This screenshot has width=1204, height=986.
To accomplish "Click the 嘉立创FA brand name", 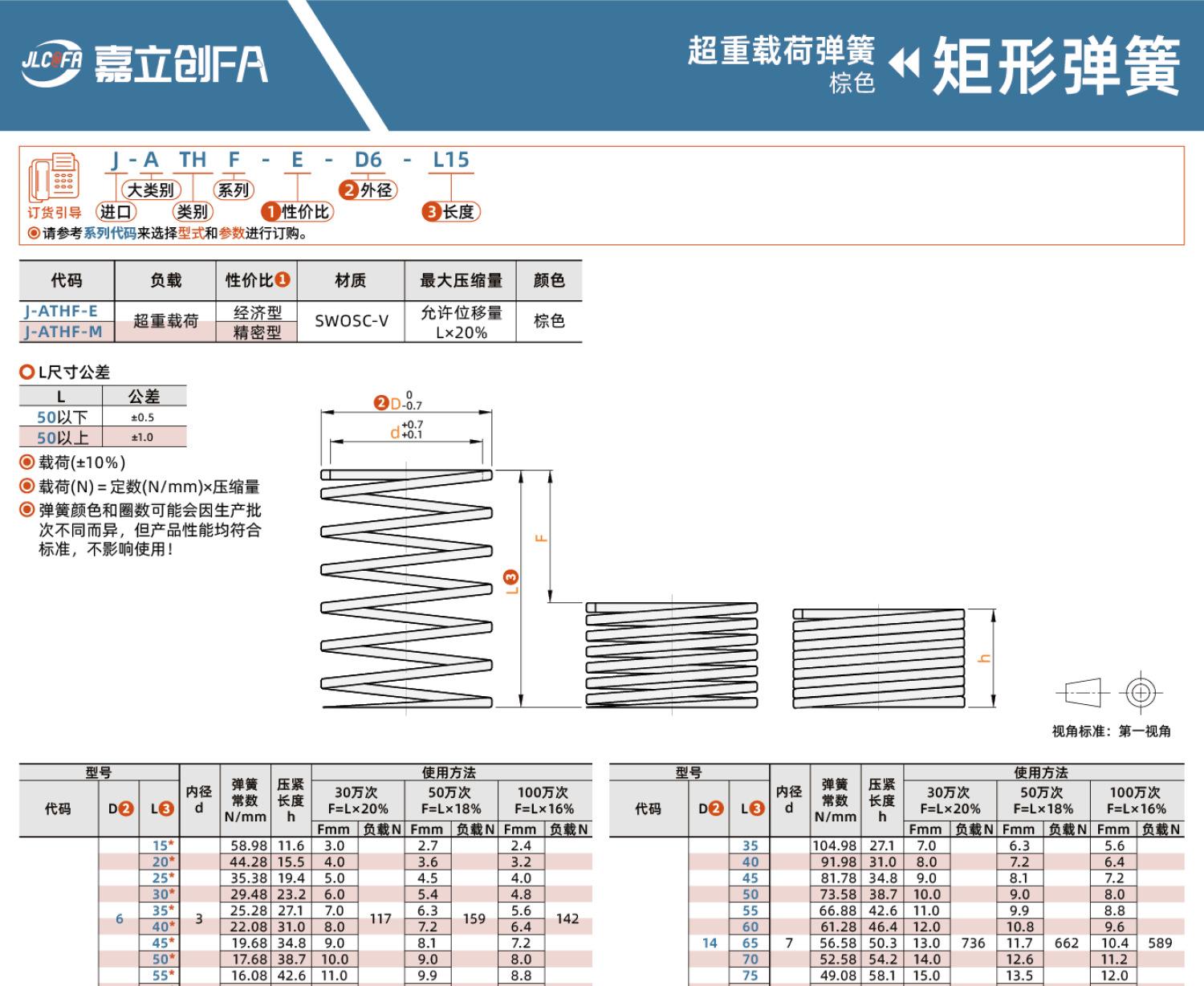I will point(181,64).
